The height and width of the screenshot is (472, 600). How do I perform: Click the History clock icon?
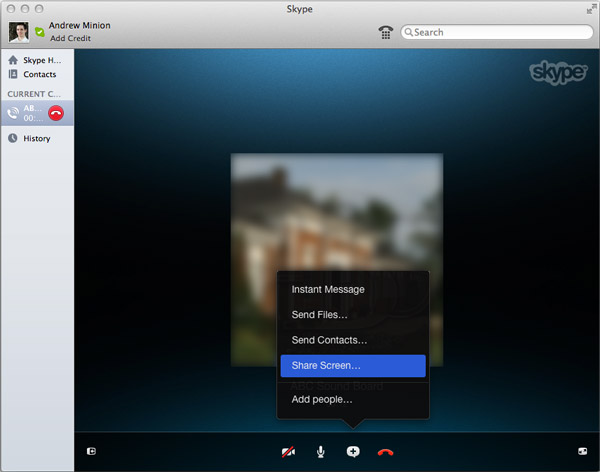[x=13, y=138]
